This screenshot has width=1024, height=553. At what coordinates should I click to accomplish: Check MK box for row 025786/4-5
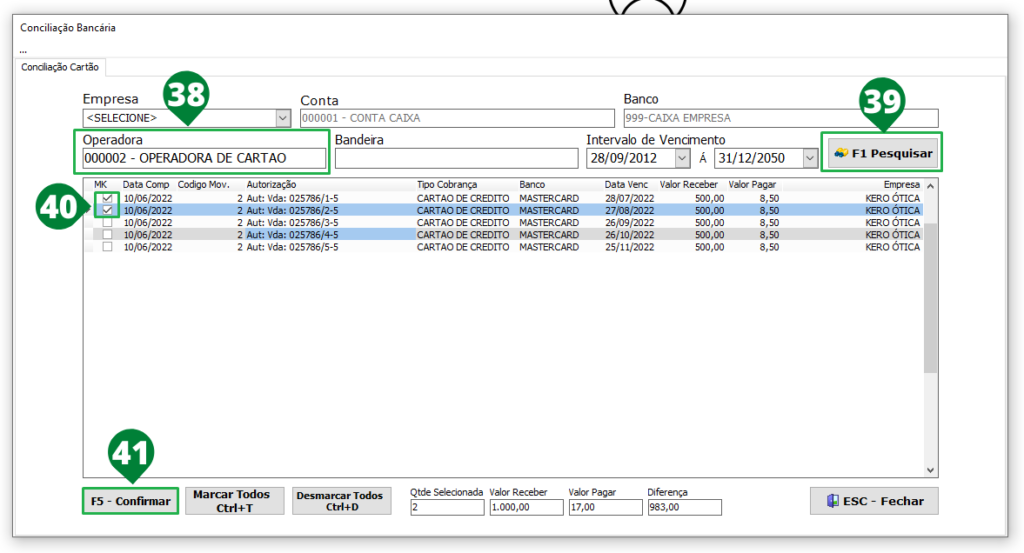[107, 234]
